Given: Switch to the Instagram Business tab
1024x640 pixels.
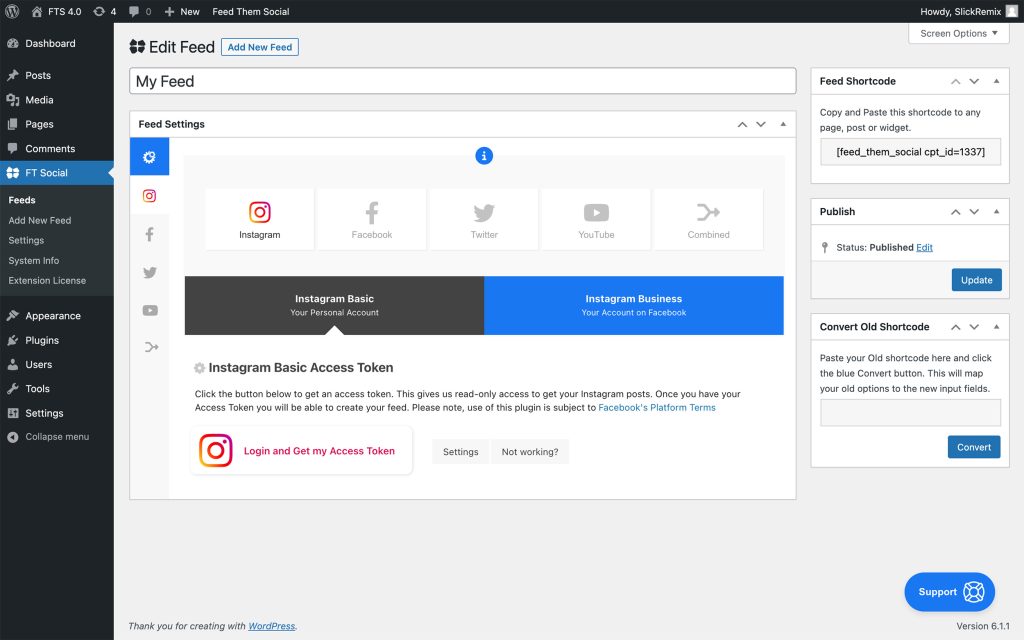Looking at the screenshot, I should [633, 306].
